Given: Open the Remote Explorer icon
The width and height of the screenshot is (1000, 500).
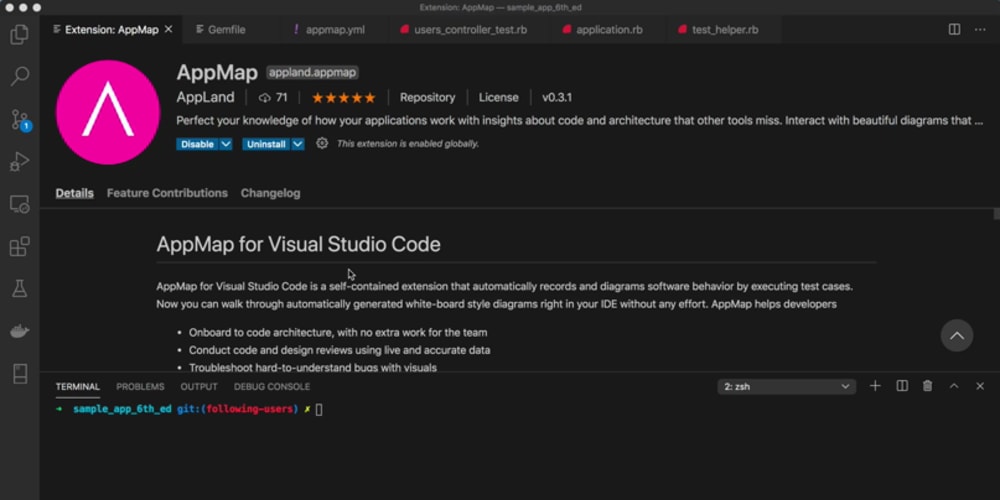Looking at the screenshot, I should (19, 204).
